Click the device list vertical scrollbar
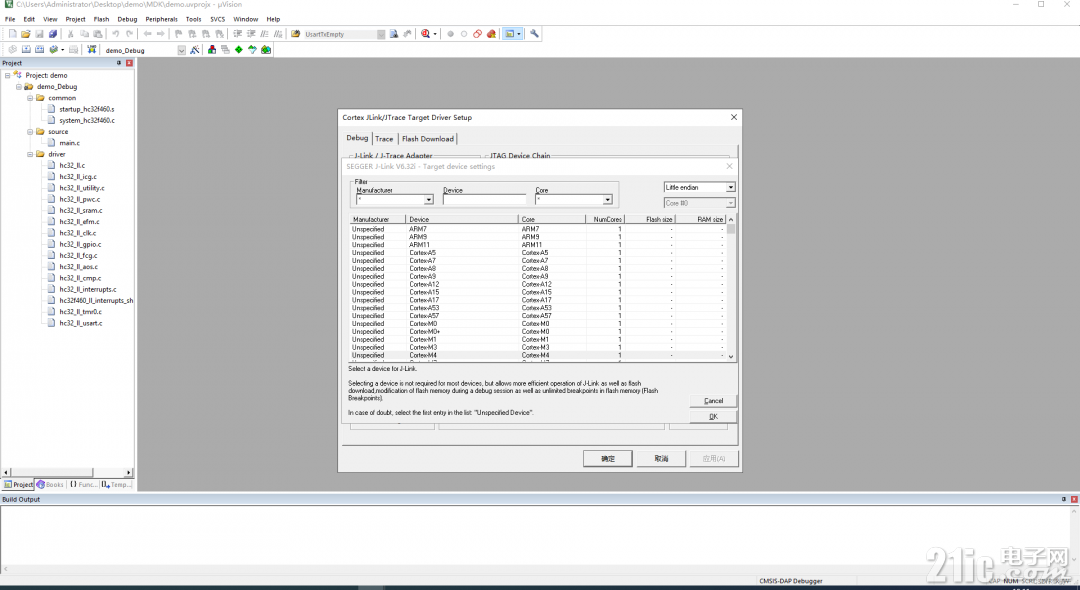 click(x=731, y=288)
